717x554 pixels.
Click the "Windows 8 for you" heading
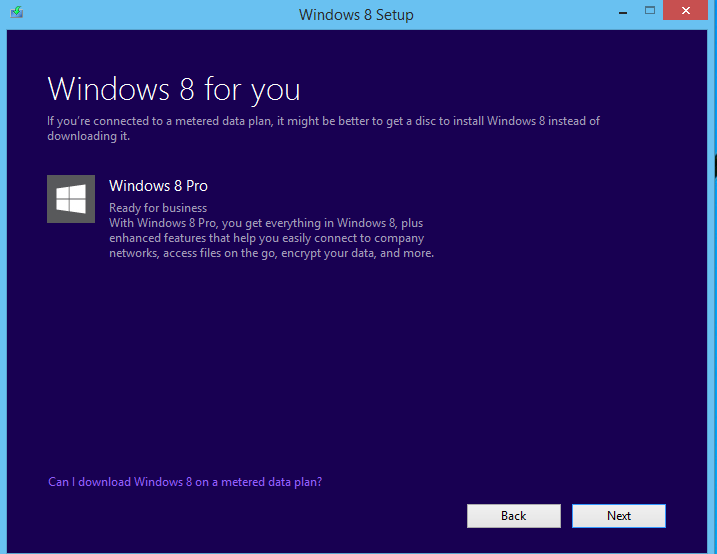(x=174, y=89)
